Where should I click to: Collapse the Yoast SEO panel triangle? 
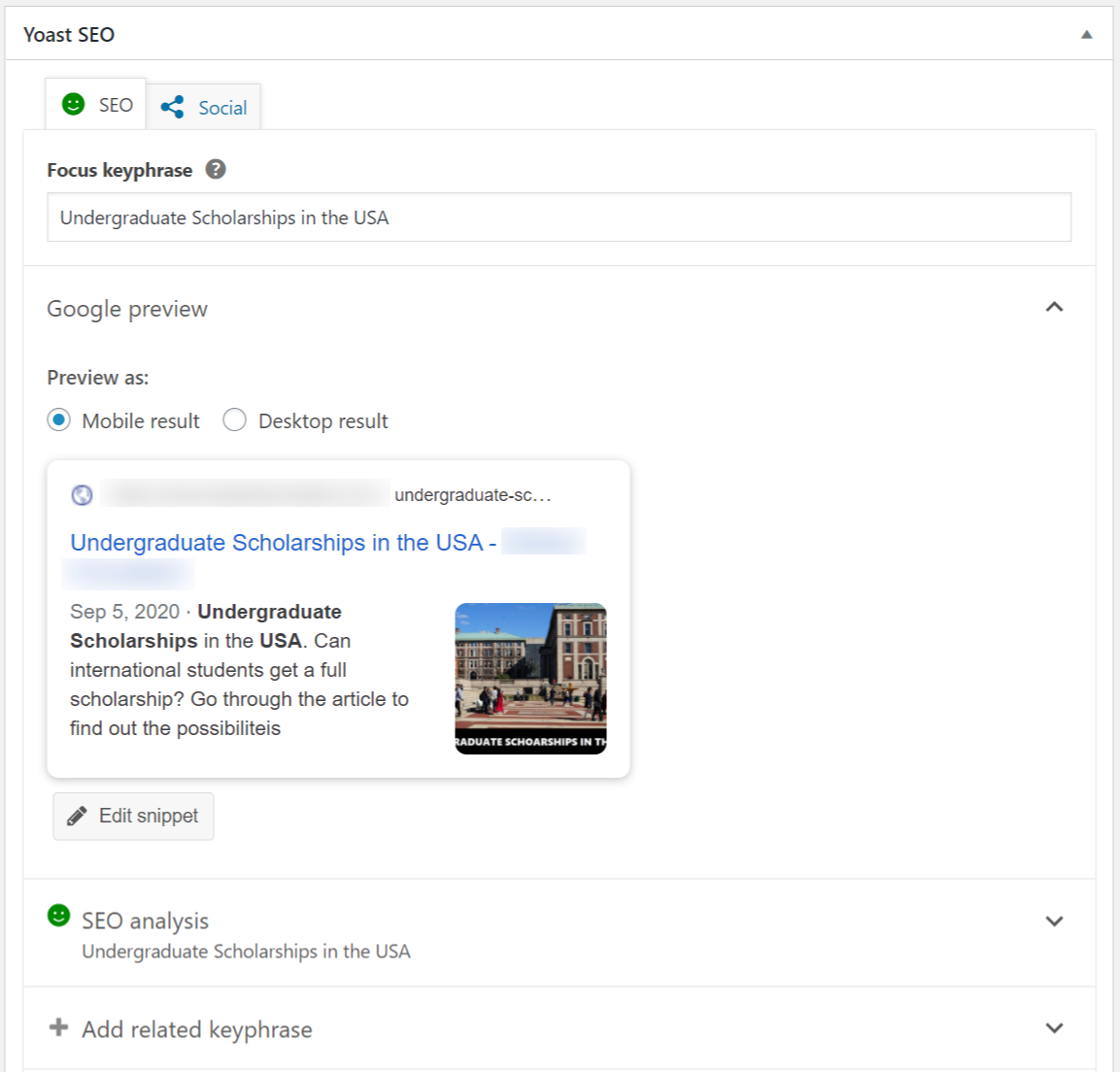coord(1086,34)
